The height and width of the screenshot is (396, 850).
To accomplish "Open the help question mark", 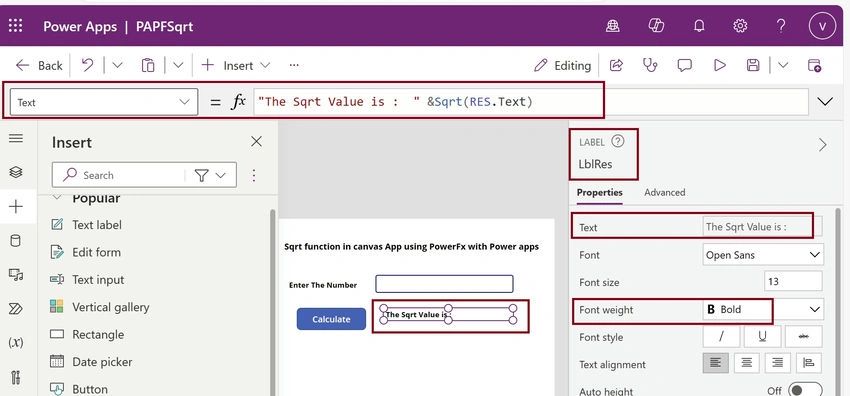I will (781, 26).
